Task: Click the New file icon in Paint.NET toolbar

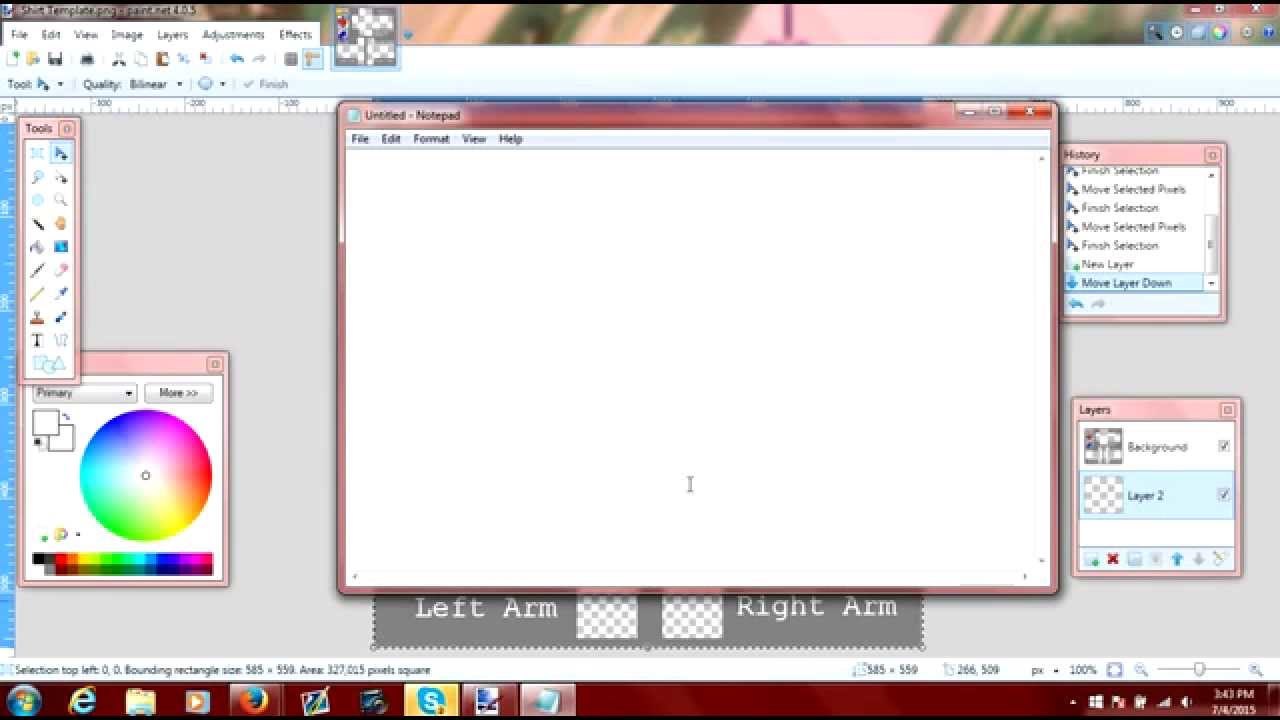Action: point(14,59)
